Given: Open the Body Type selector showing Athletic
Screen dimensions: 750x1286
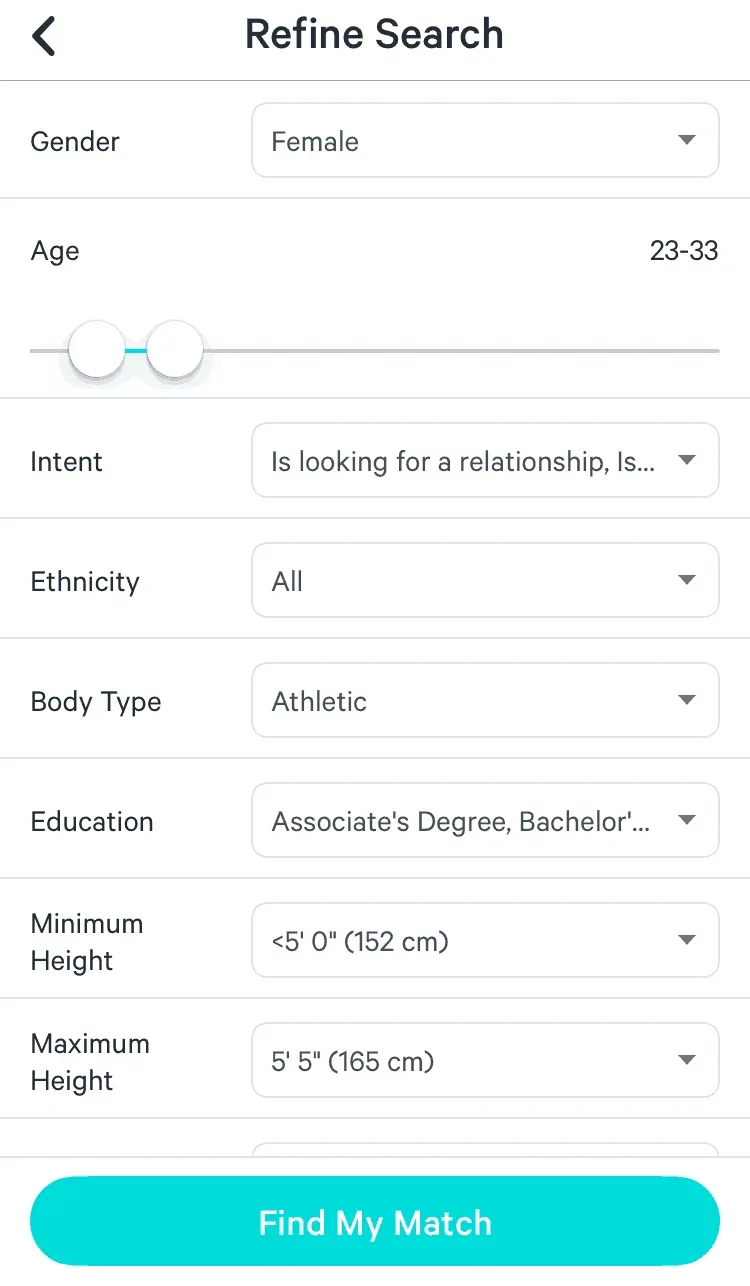Looking at the screenshot, I should (485, 700).
